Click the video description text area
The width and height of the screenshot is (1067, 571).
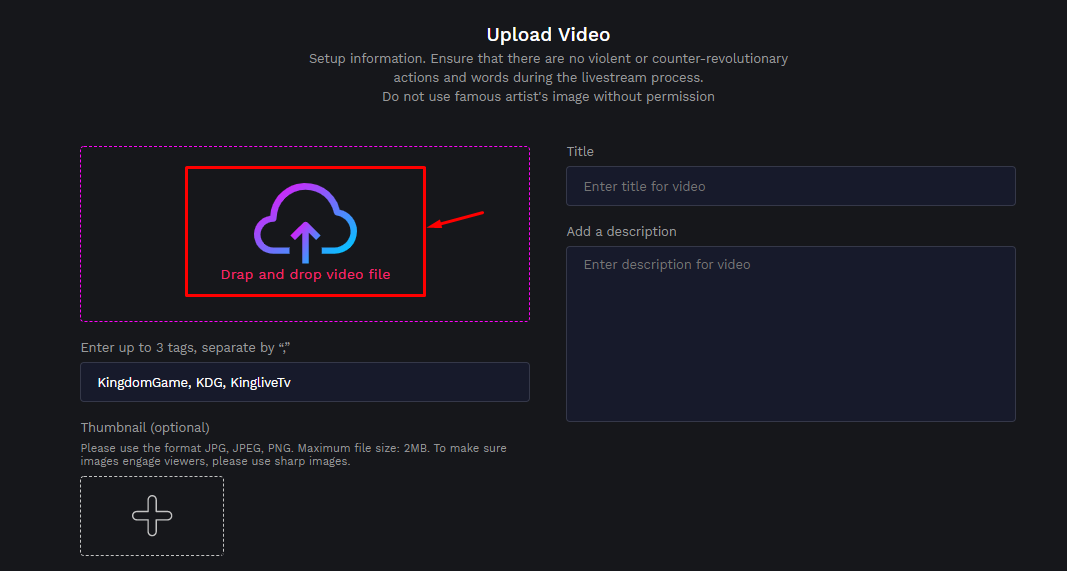click(791, 333)
